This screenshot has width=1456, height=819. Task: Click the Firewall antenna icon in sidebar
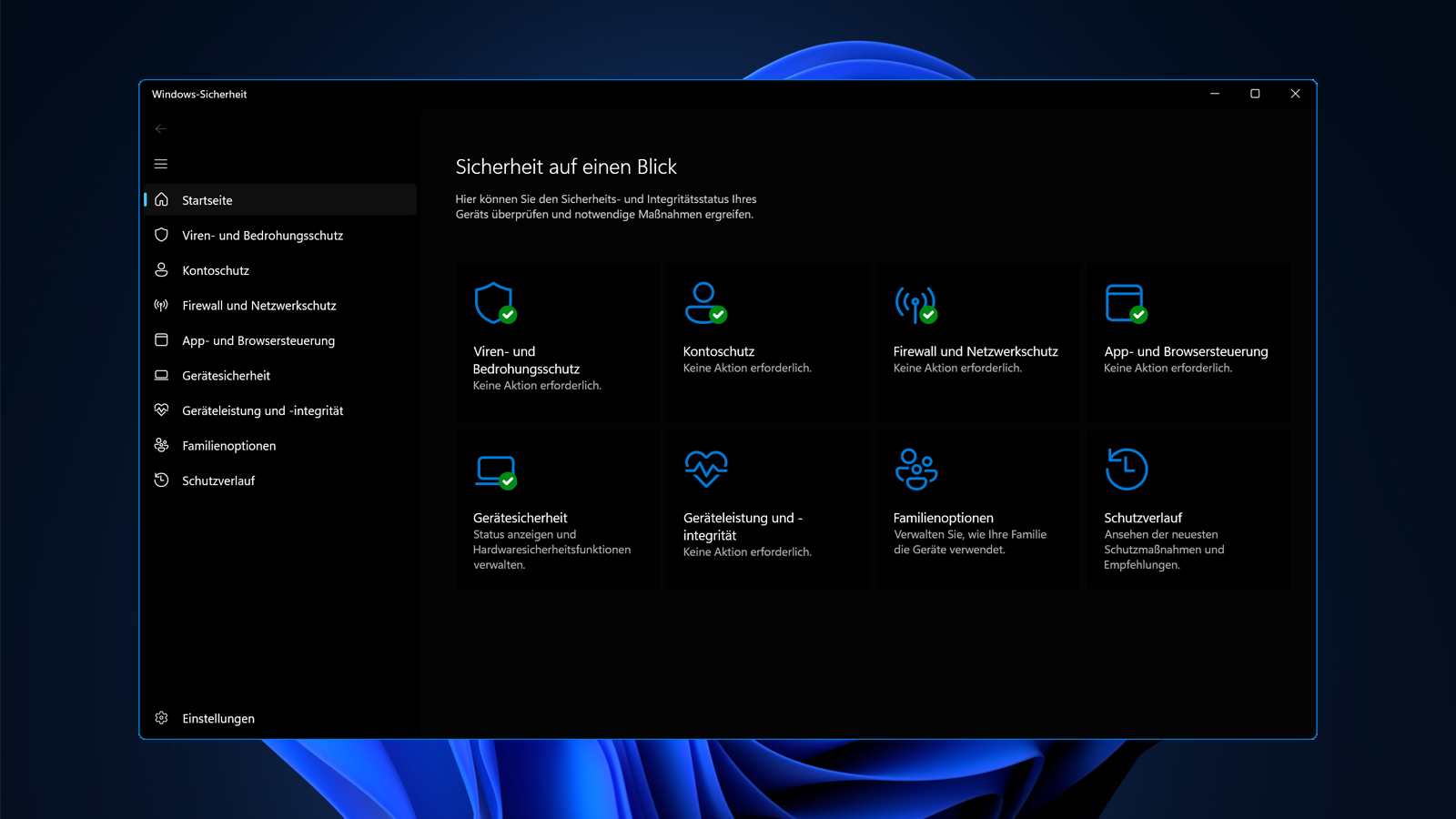click(x=162, y=305)
